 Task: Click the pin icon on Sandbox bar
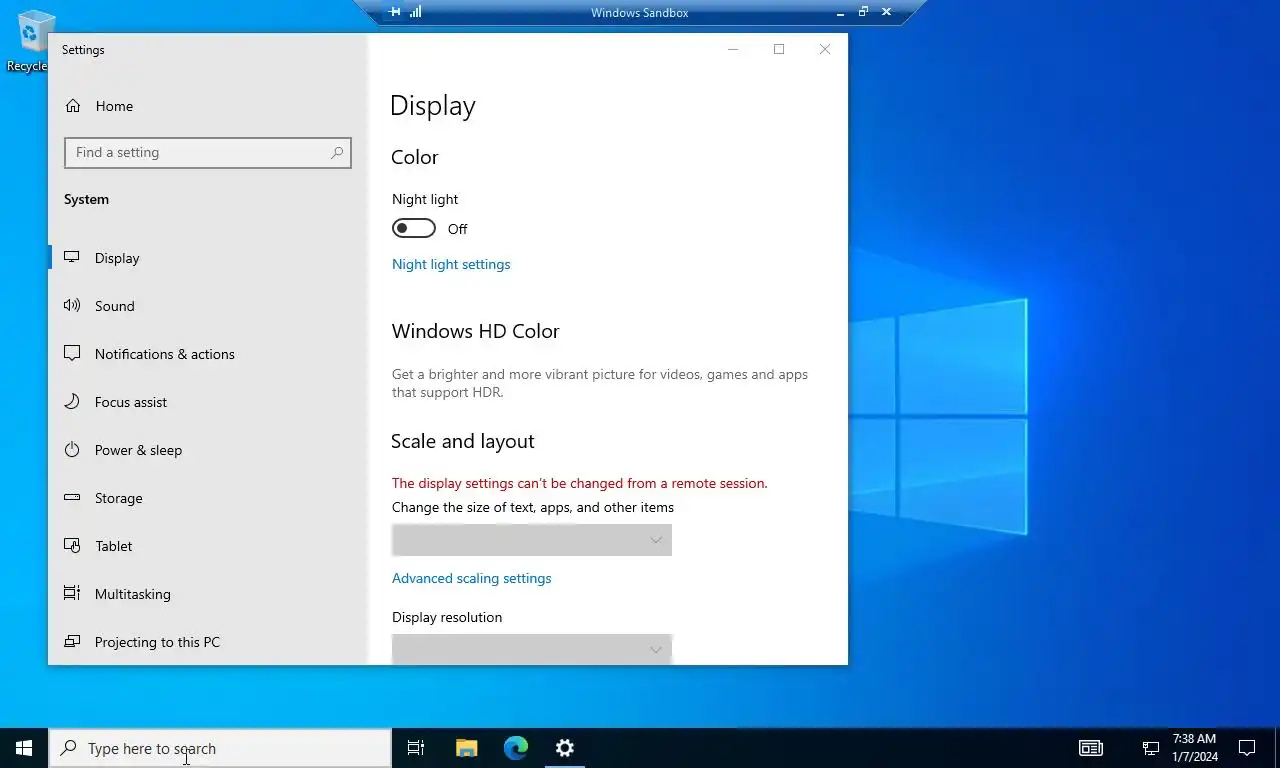click(x=395, y=12)
